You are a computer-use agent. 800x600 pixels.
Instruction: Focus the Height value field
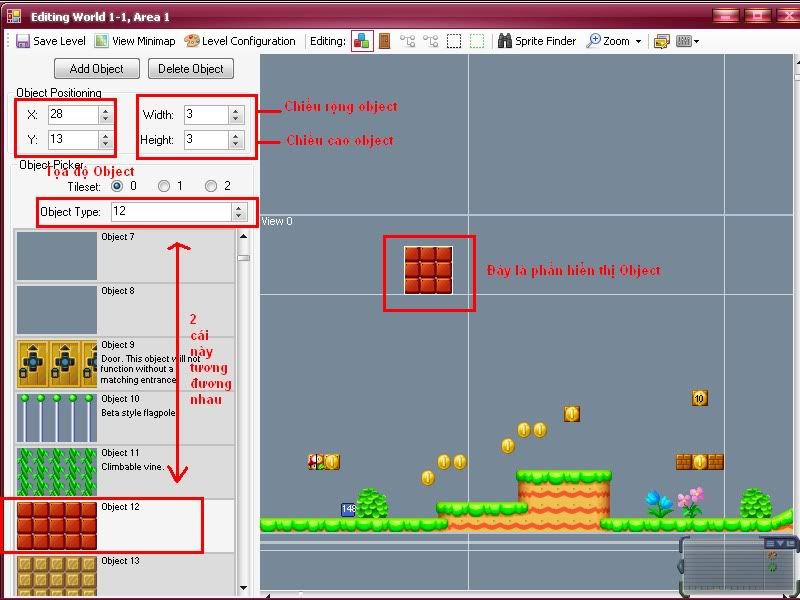206,139
